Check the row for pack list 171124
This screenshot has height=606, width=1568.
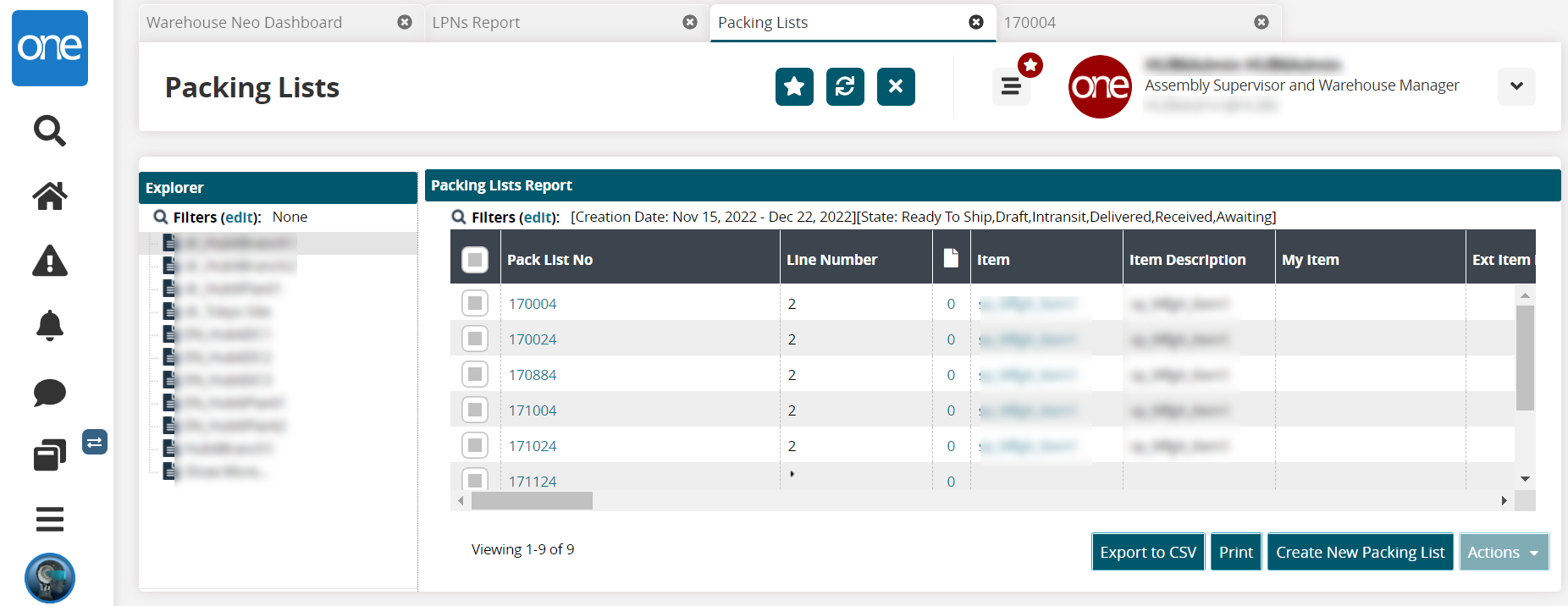(x=475, y=479)
